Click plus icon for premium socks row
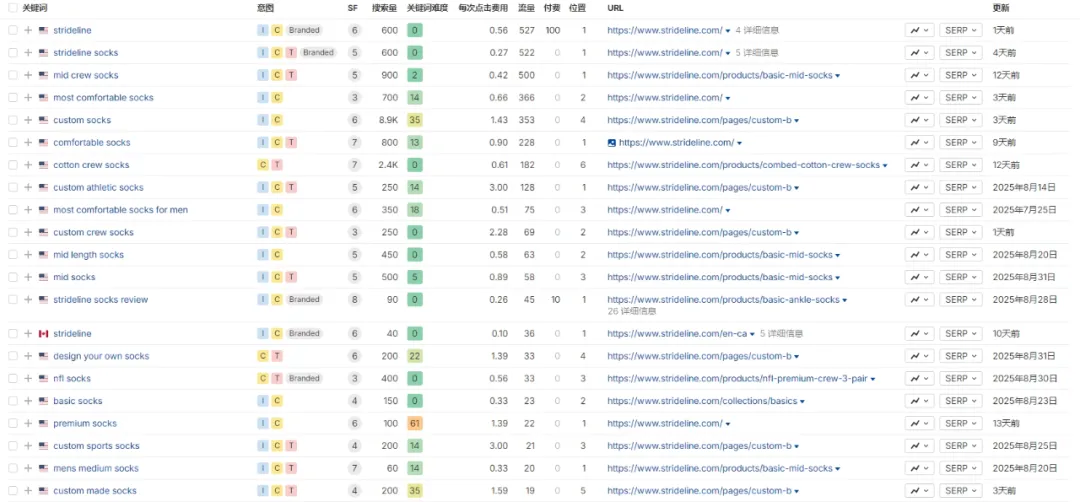 [x=28, y=423]
